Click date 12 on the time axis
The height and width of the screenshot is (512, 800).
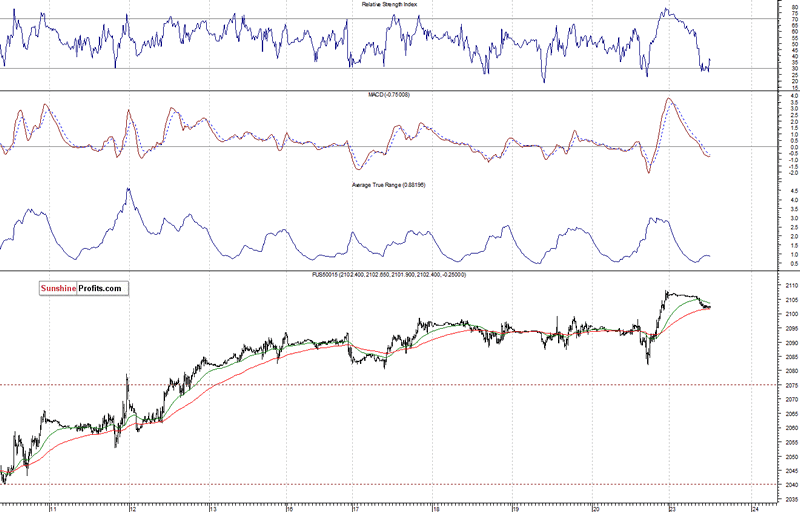132,506
